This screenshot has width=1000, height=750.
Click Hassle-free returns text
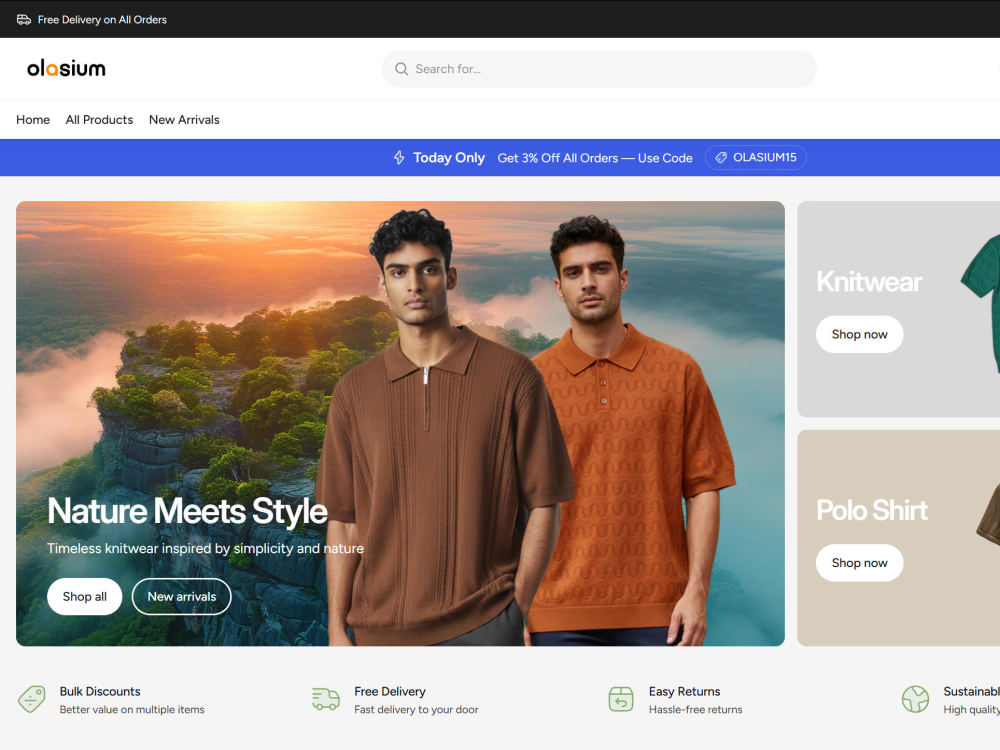695,710
